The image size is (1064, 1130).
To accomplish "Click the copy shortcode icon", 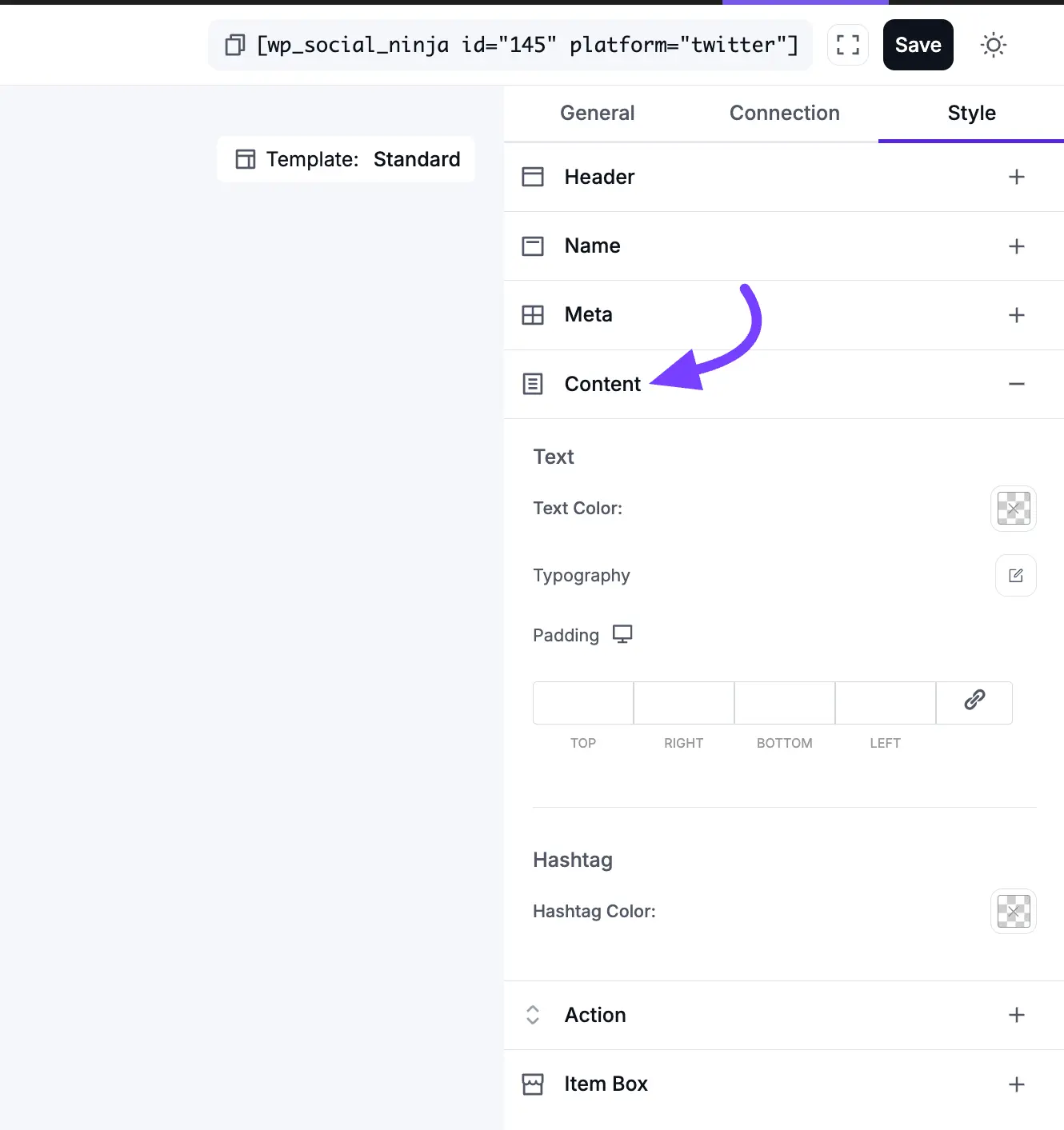I will click(234, 45).
